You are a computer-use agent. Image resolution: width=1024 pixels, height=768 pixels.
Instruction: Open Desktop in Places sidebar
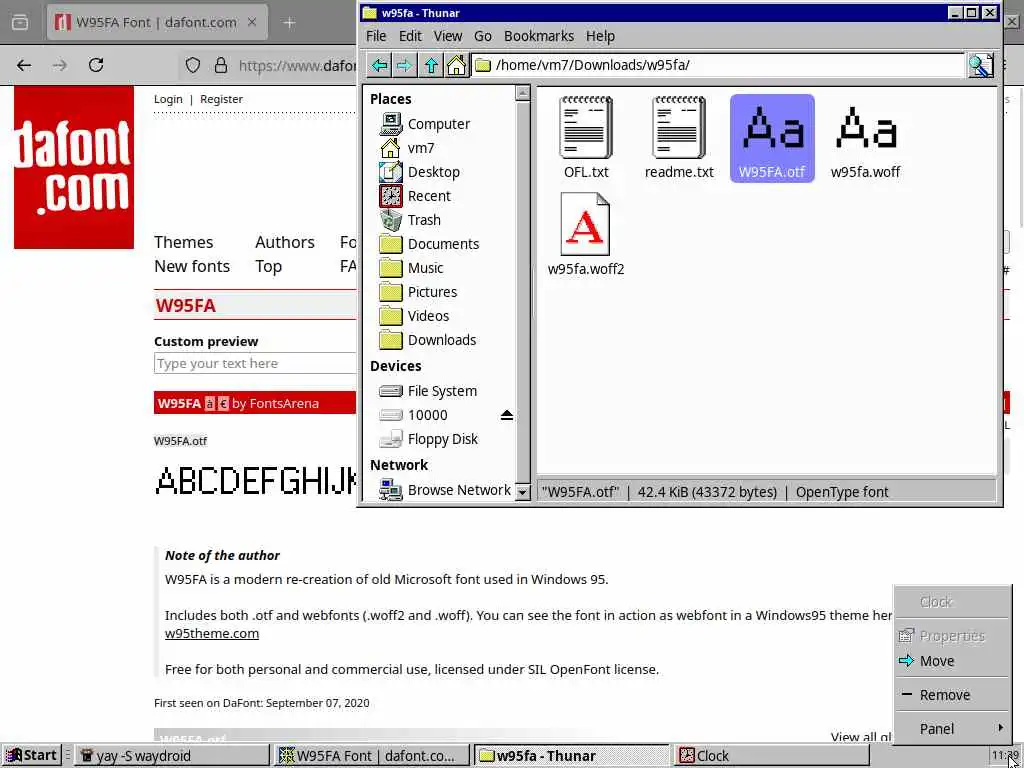[420, 172]
